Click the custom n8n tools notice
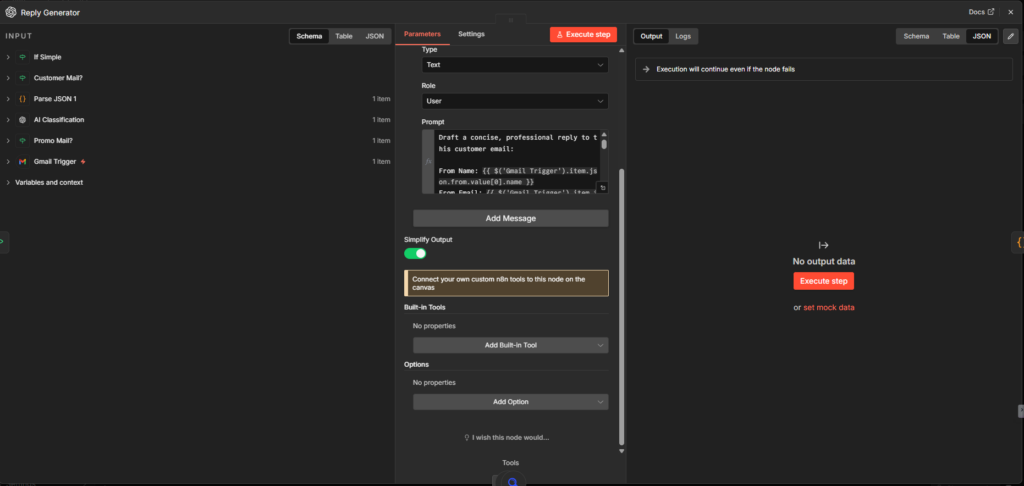 (506, 283)
